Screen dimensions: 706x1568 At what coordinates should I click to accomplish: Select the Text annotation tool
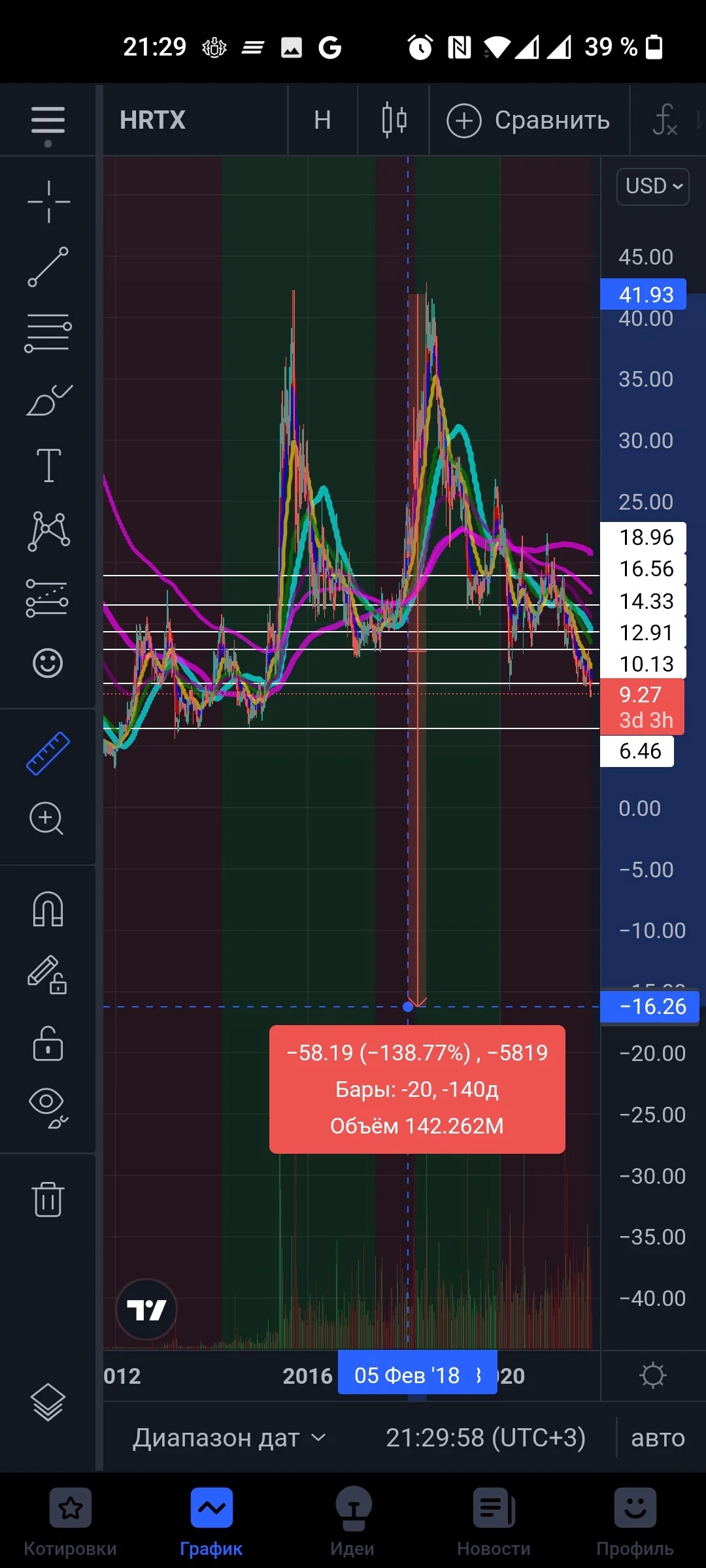[x=48, y=465]
